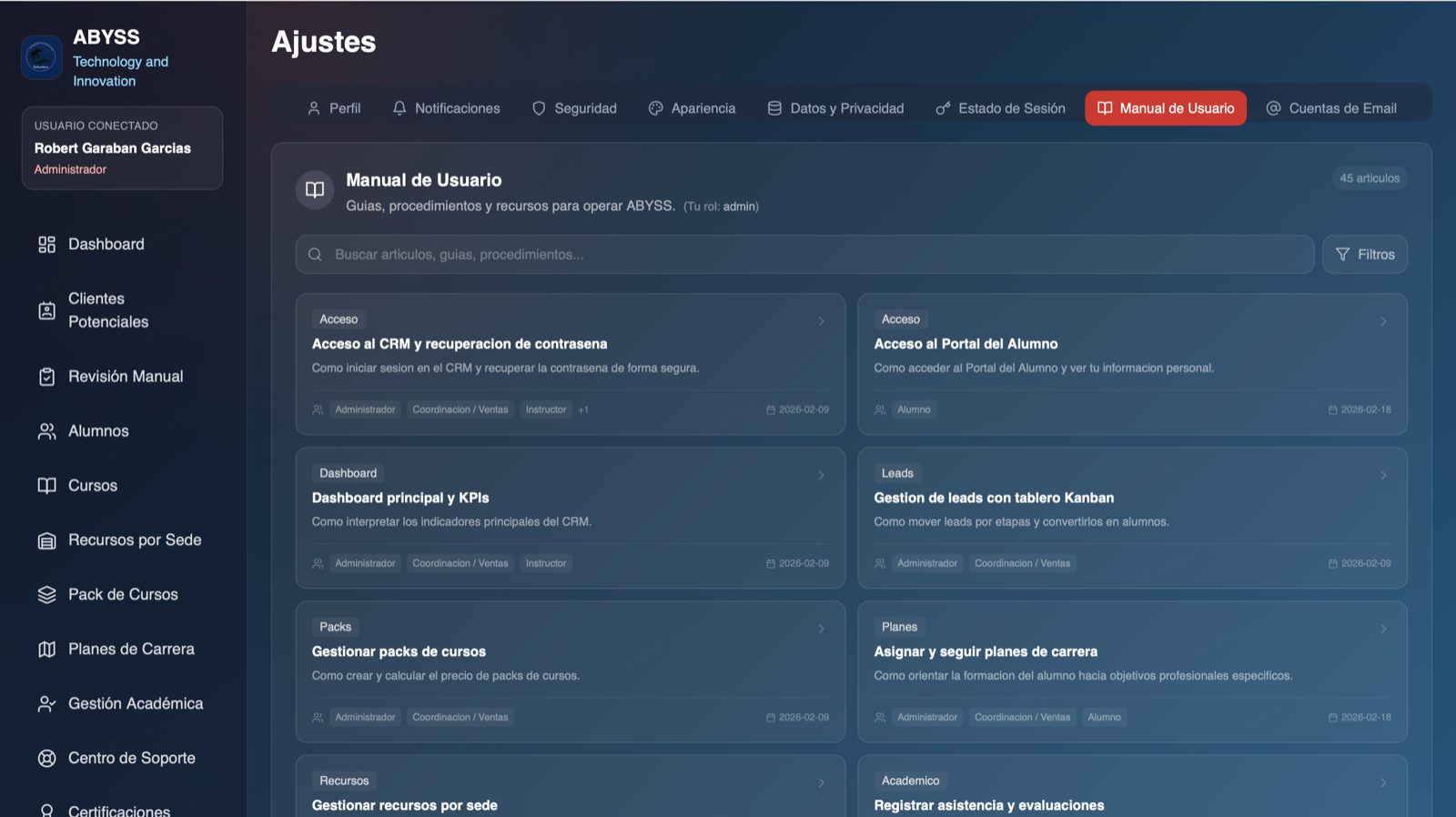Open Acceso al Portal del Alumno article
Screen dimensions: 1456x817
click(966, 344)
